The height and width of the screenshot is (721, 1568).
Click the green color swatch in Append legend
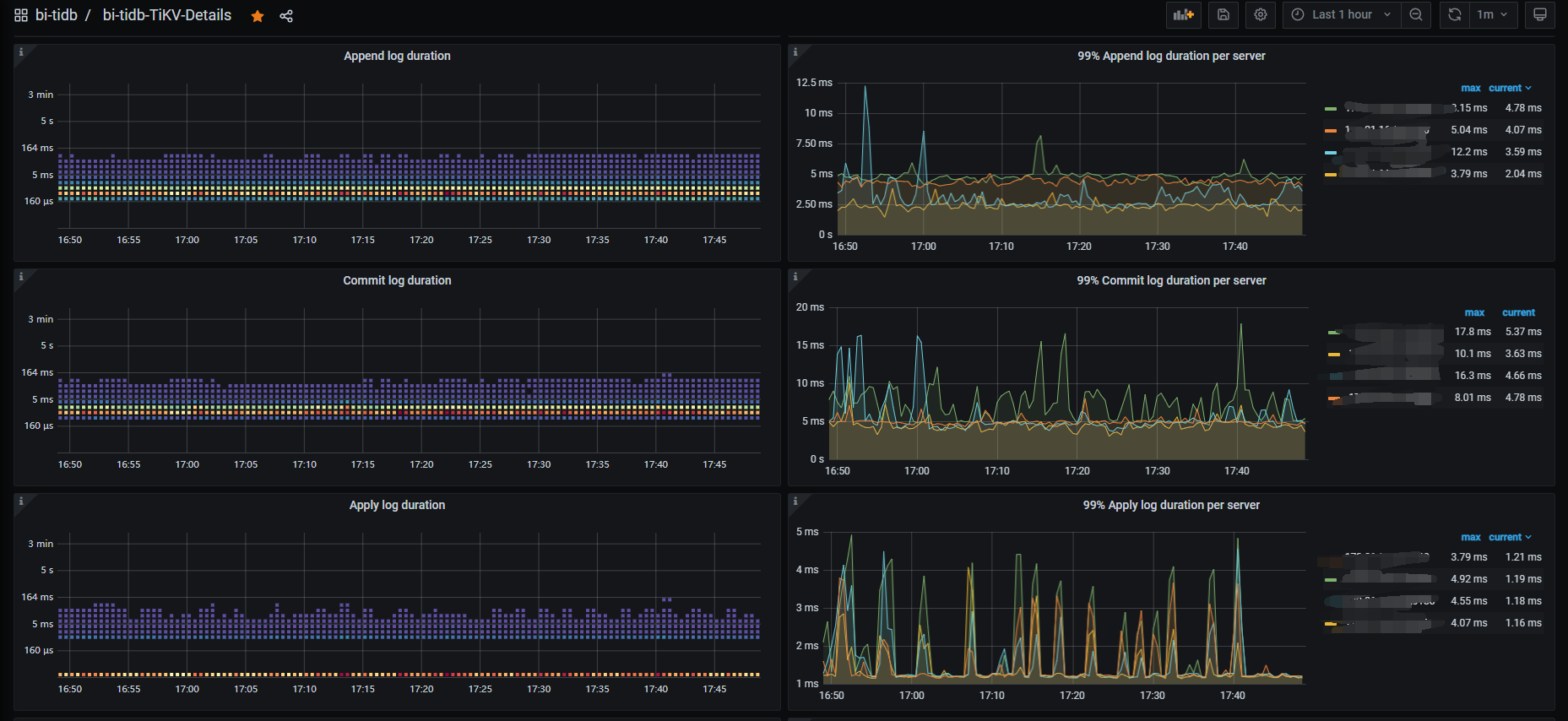tap(1331, 109)
